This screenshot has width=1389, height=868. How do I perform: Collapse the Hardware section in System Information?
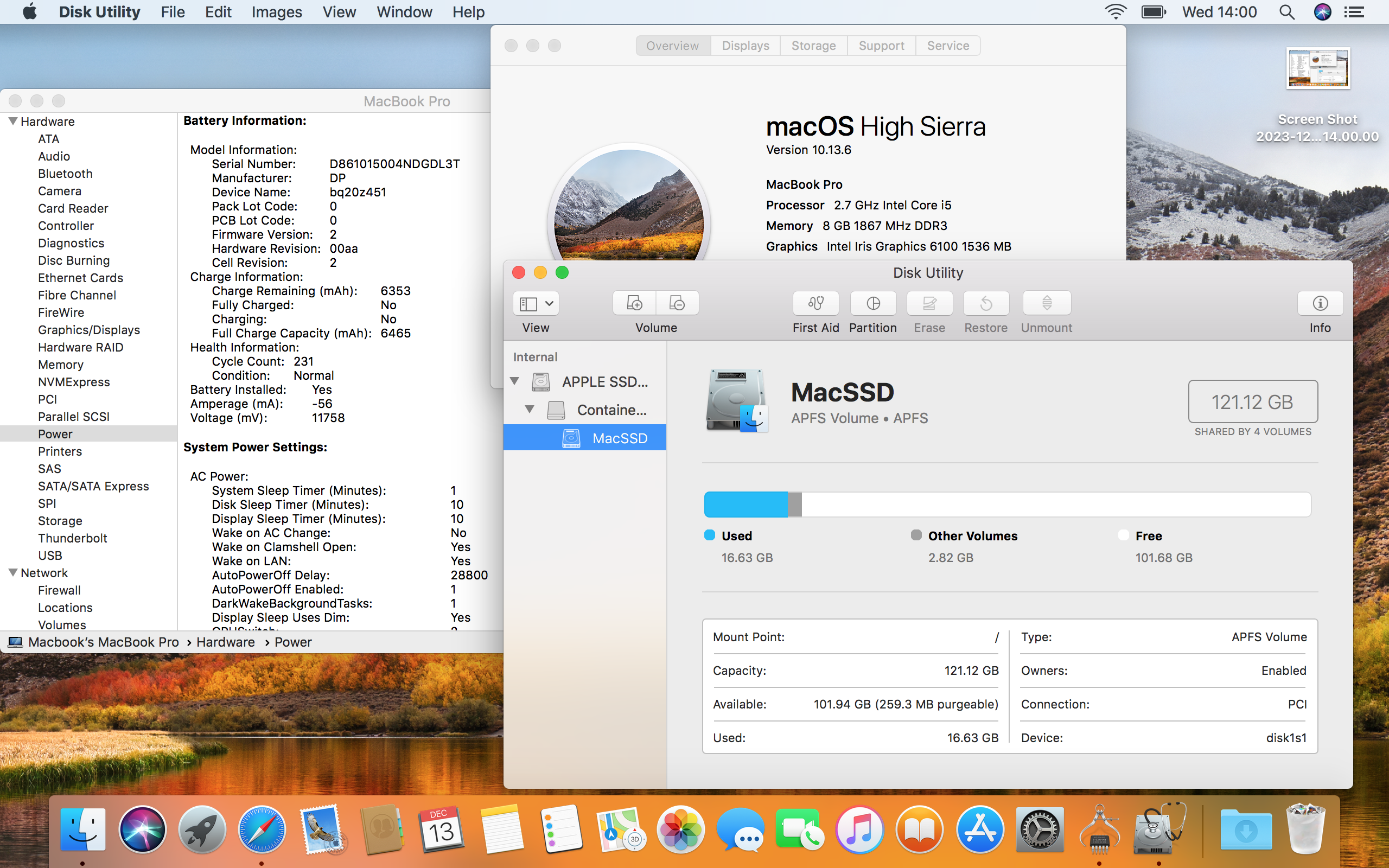(x=12, y=121)
